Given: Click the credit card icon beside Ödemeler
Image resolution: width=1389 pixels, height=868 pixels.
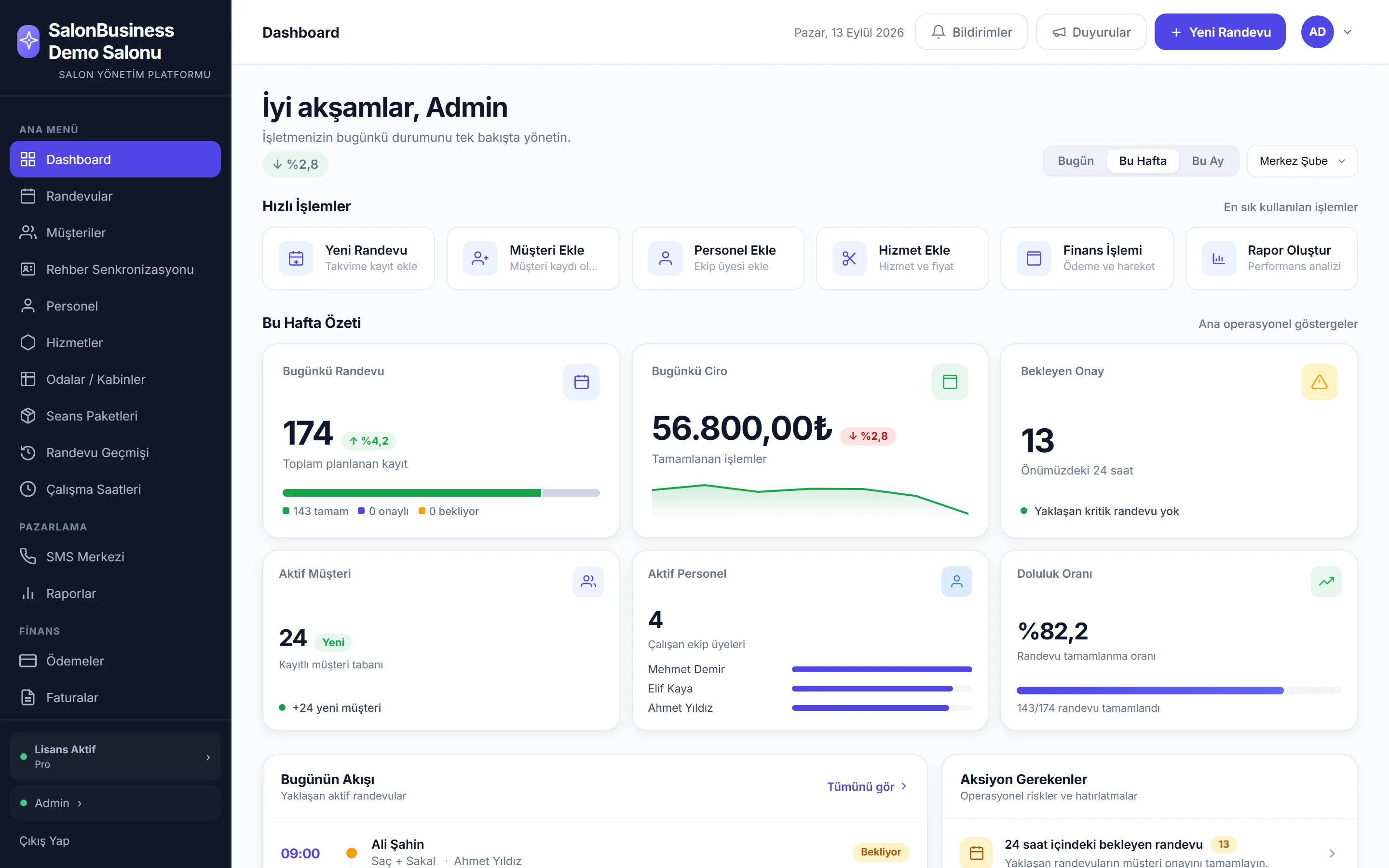Looking at the screenshot, I should pyautogui.click(x=28, y=661).
